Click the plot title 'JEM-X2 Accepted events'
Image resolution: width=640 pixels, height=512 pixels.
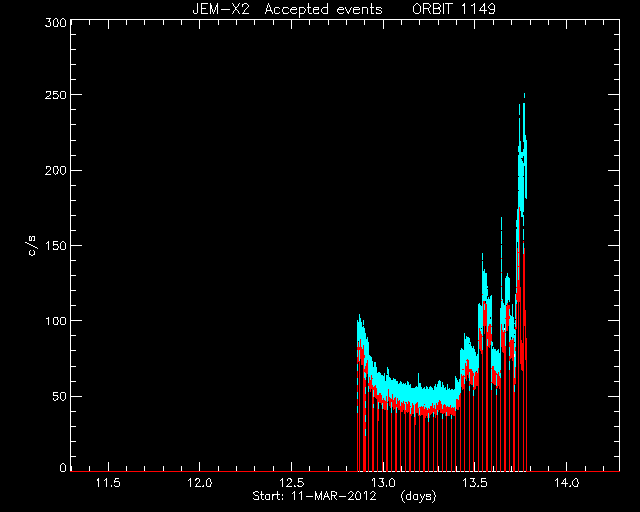287,9
